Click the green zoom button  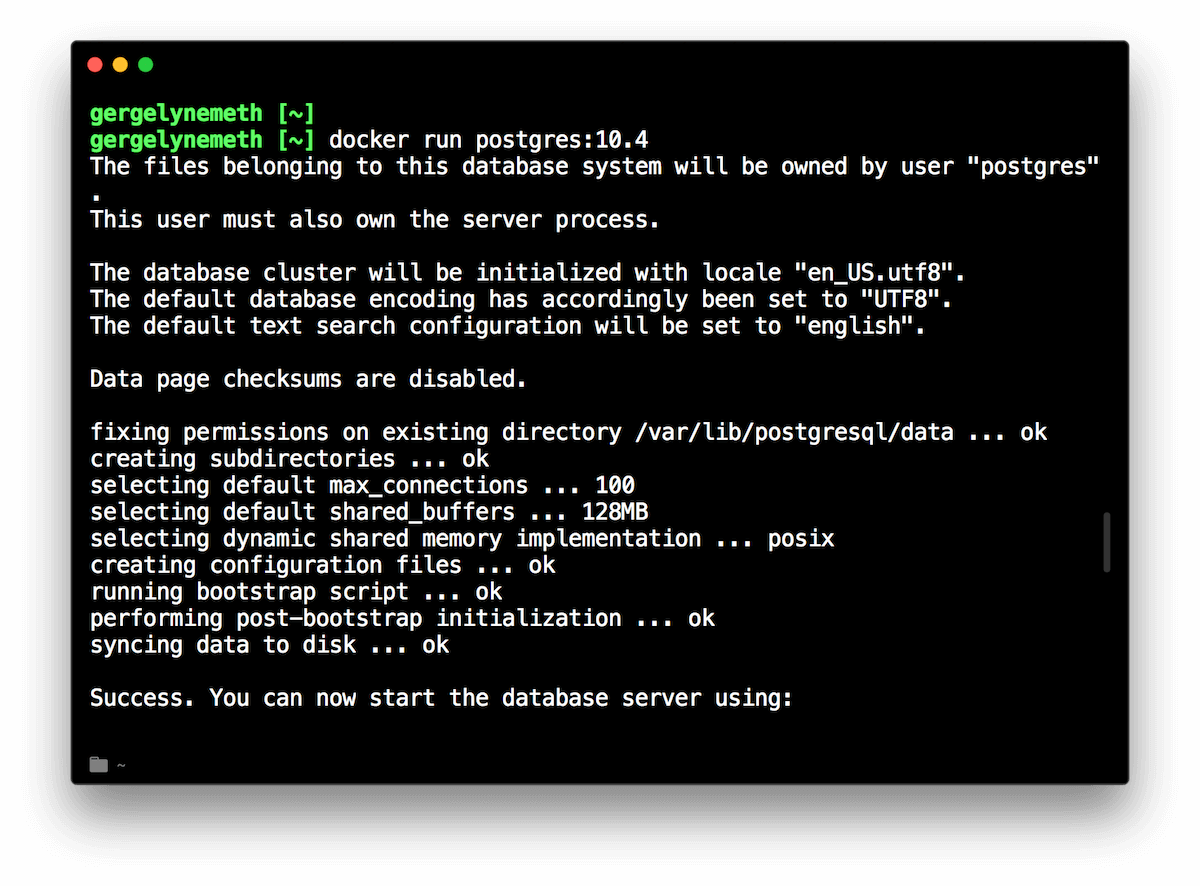pos(145,64)
